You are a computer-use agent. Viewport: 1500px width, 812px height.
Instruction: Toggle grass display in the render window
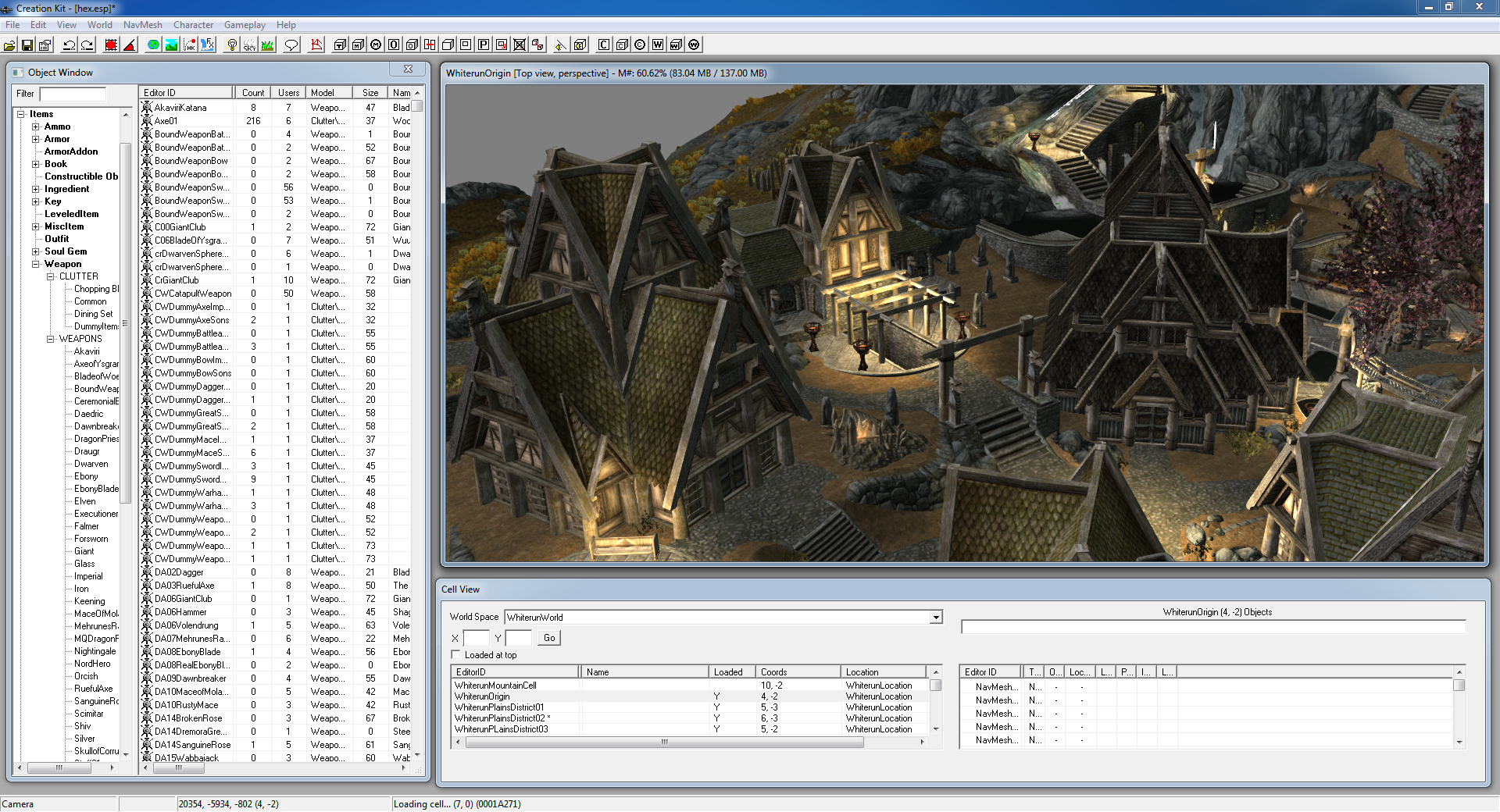tap(267, 45)
